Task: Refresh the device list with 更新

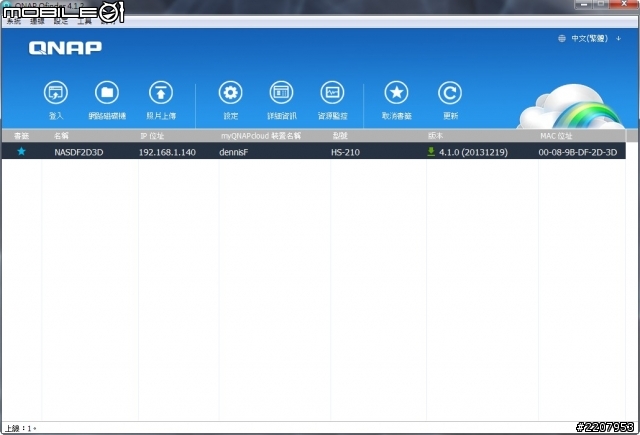Action: pos(450,93)
